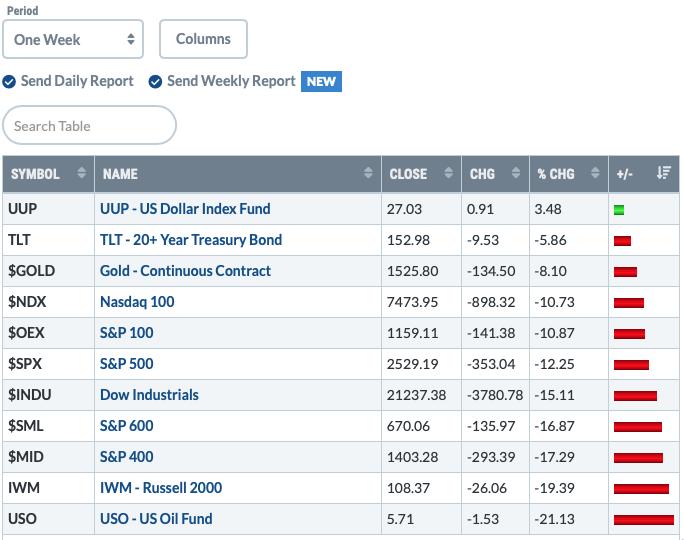Open Gold - Continuous Contract link
Image resolution: width=684 pixels, height=540 pixels.
185,271
